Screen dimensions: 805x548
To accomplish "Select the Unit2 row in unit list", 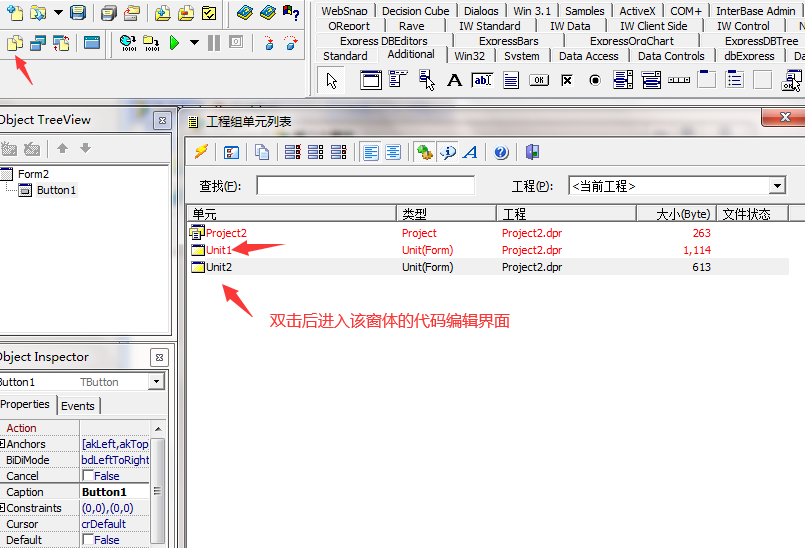I will (x=488, y=267).
